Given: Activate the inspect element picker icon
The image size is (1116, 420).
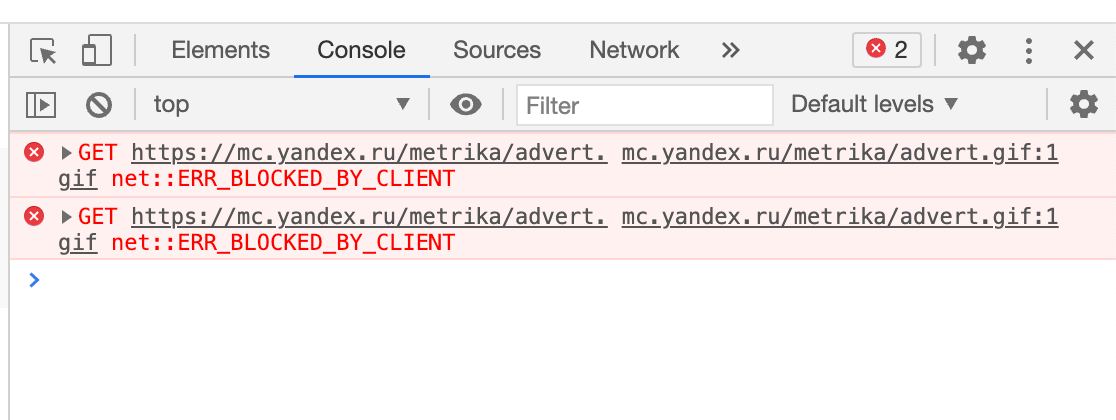Looking at the screenshot, I should [43, 50].
